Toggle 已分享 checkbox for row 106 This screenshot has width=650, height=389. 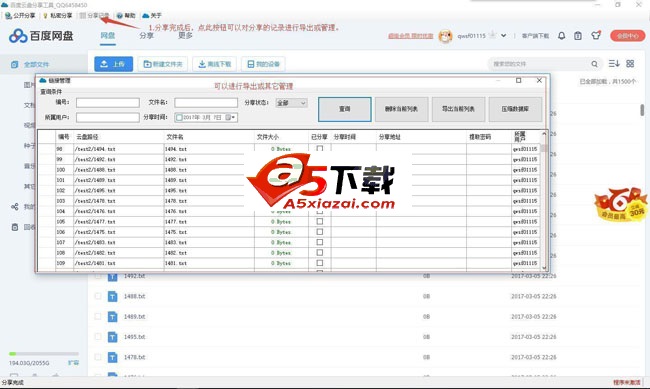[320, 232]
